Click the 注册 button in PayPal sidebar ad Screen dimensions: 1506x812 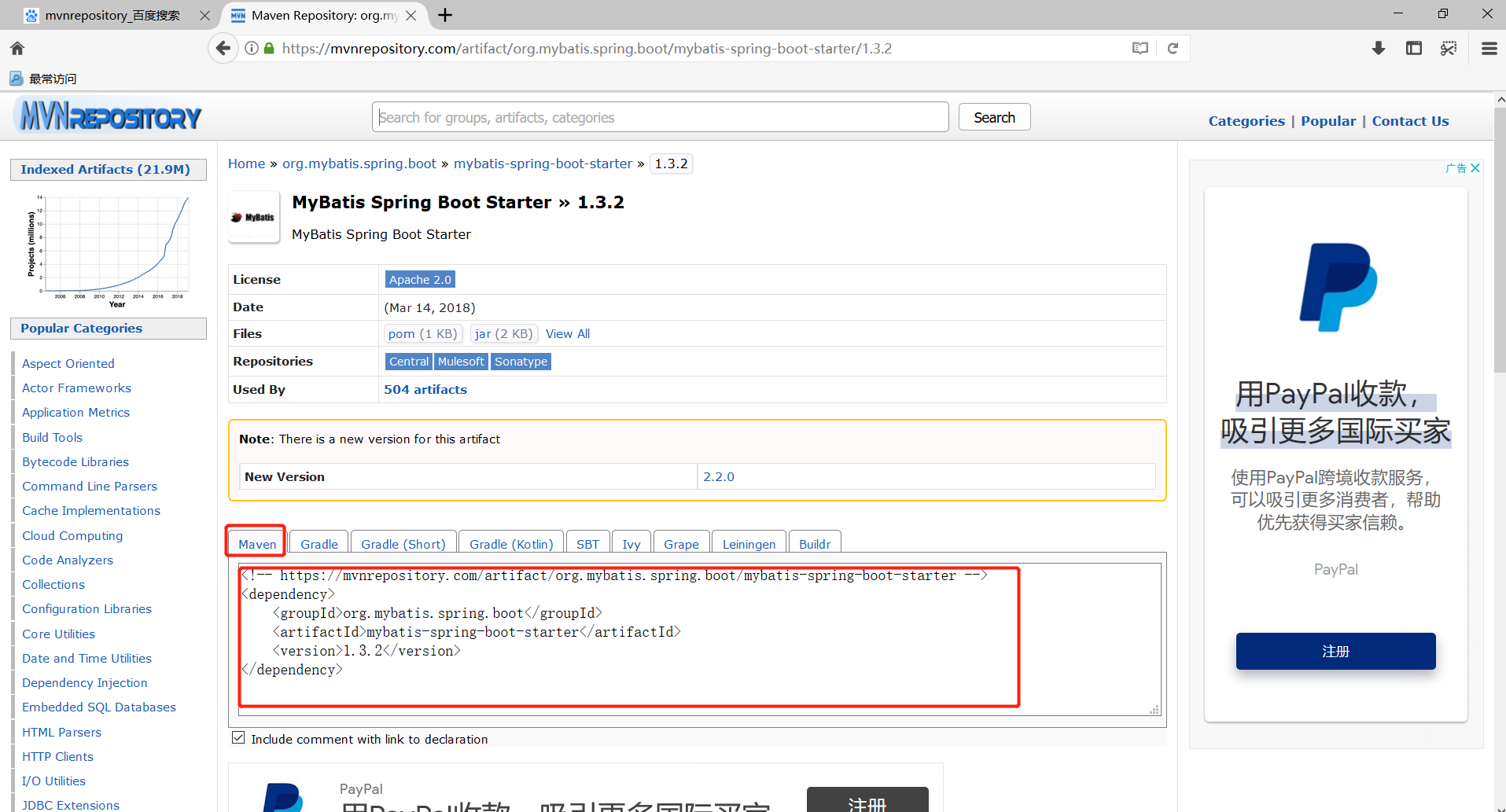click(x=1335, y=651)
